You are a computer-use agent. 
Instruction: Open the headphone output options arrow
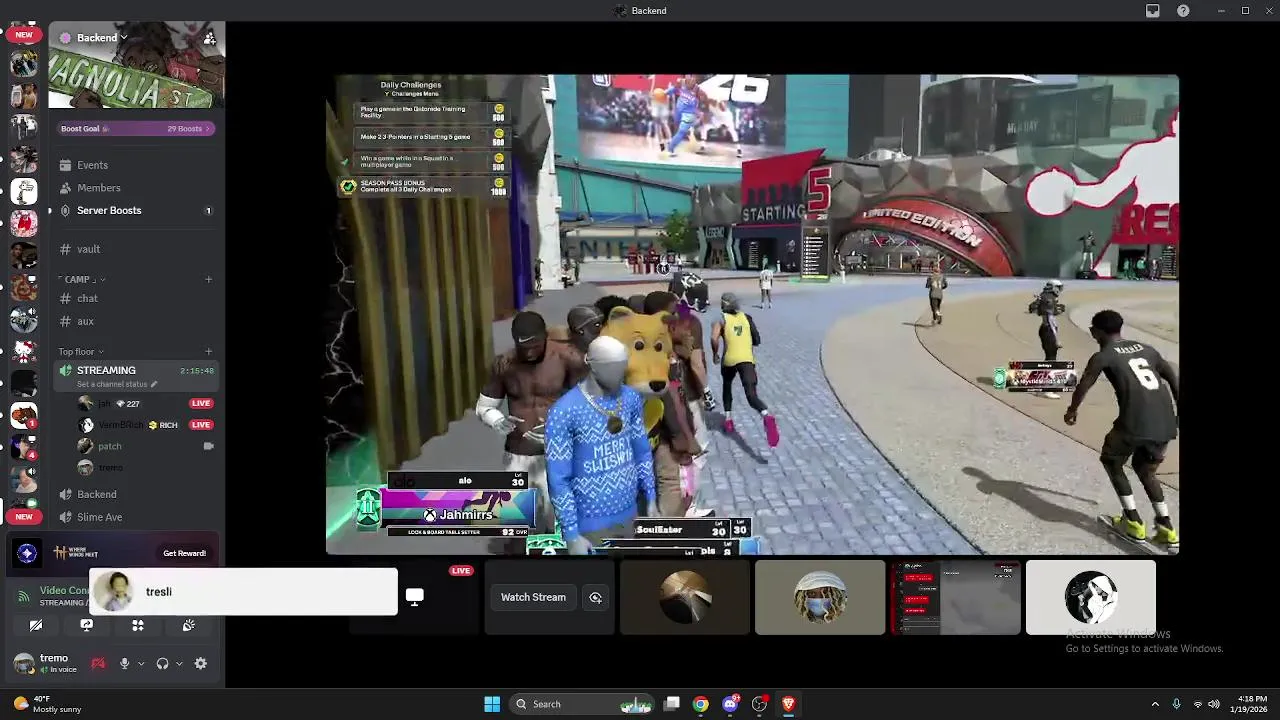click(179, 663)
